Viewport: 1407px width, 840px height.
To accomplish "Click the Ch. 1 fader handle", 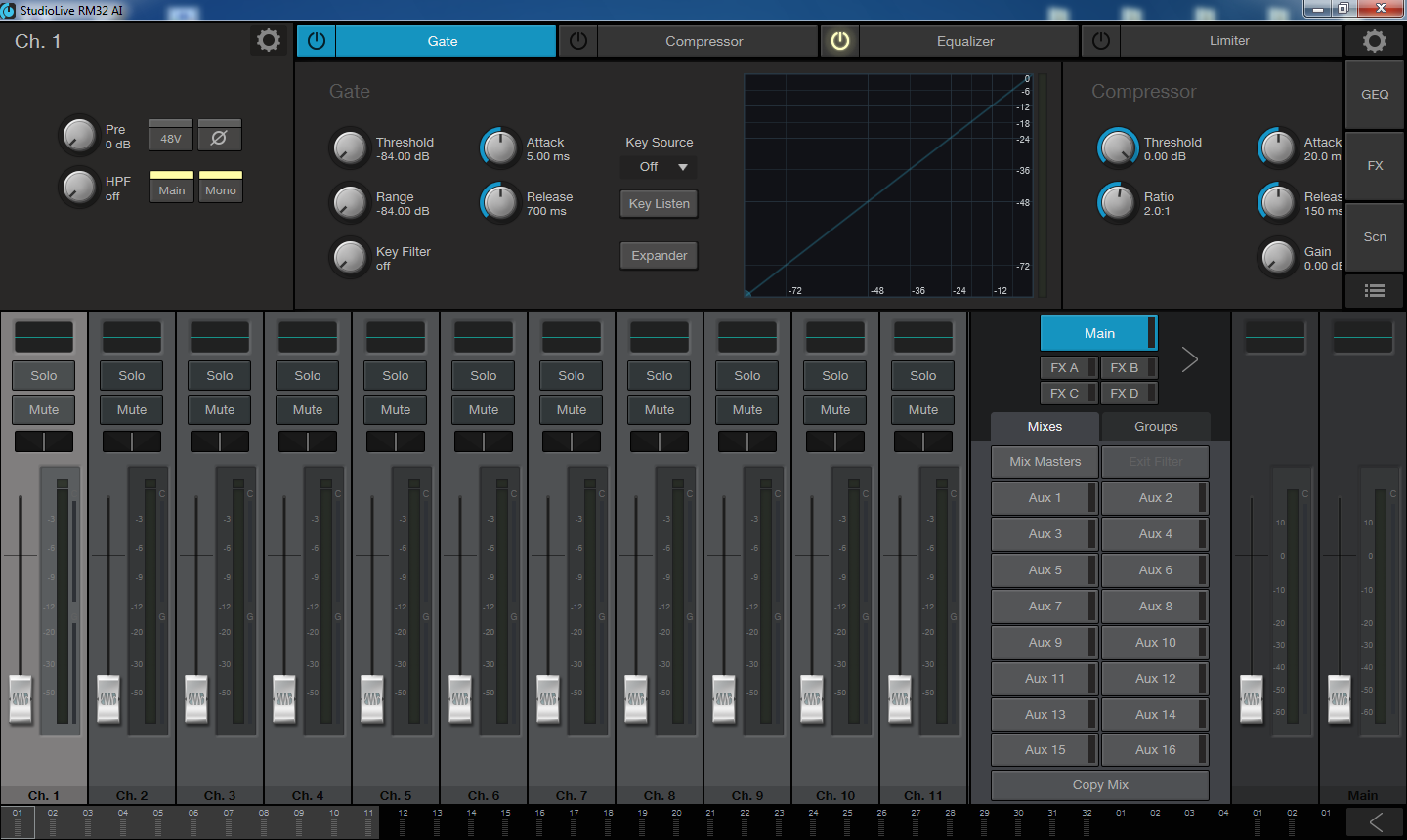I will click(x=21, y=698).
